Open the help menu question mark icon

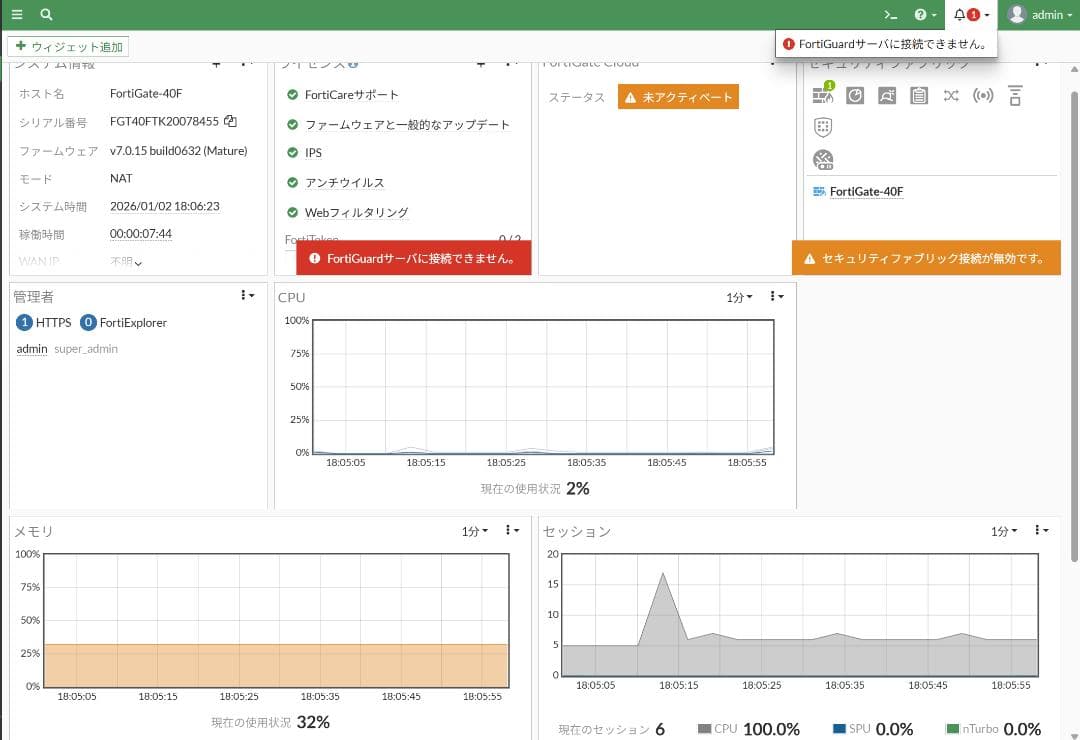(921, 14)
